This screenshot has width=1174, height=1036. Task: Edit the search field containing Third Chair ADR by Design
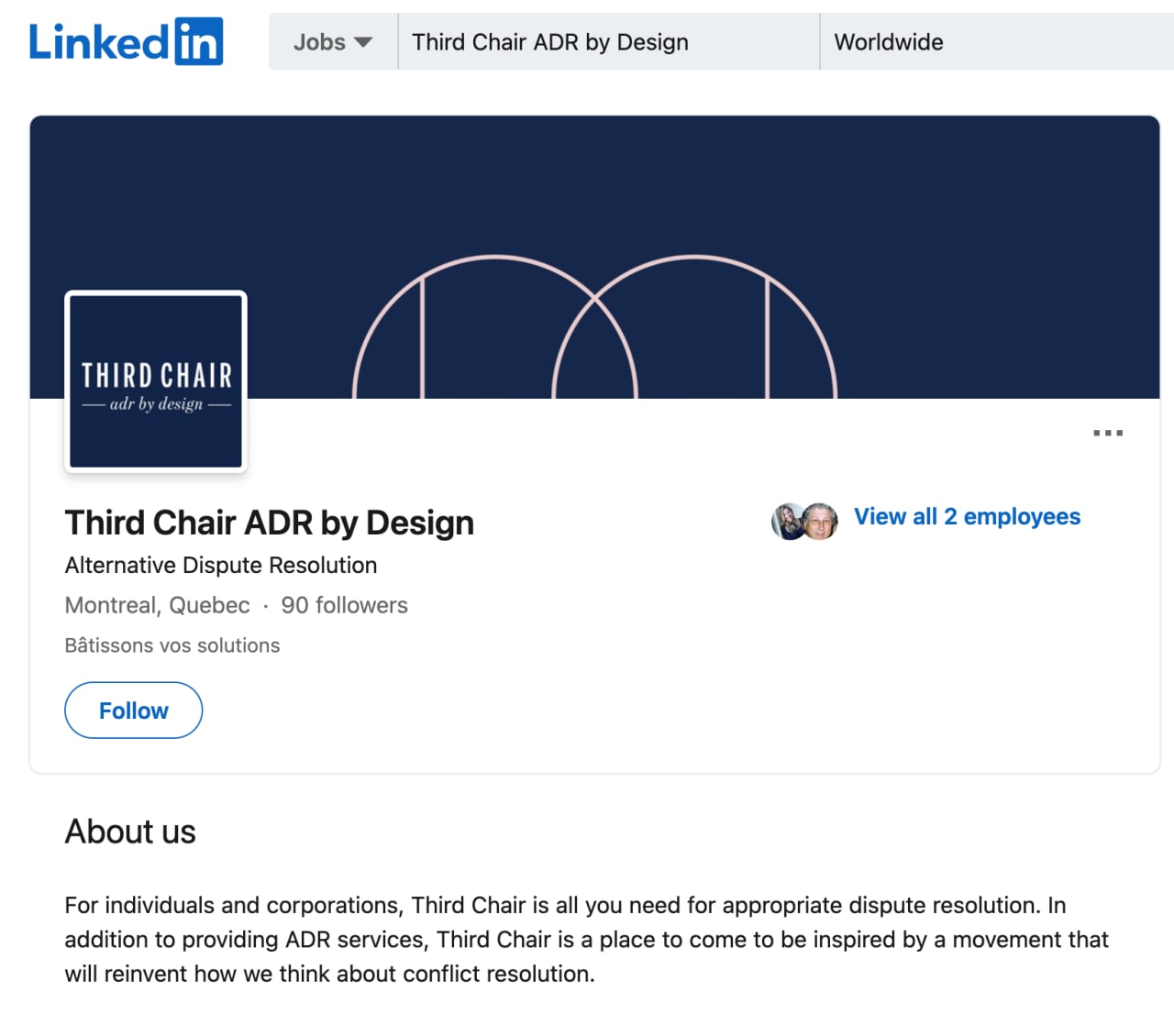click(x=609, y=42)
